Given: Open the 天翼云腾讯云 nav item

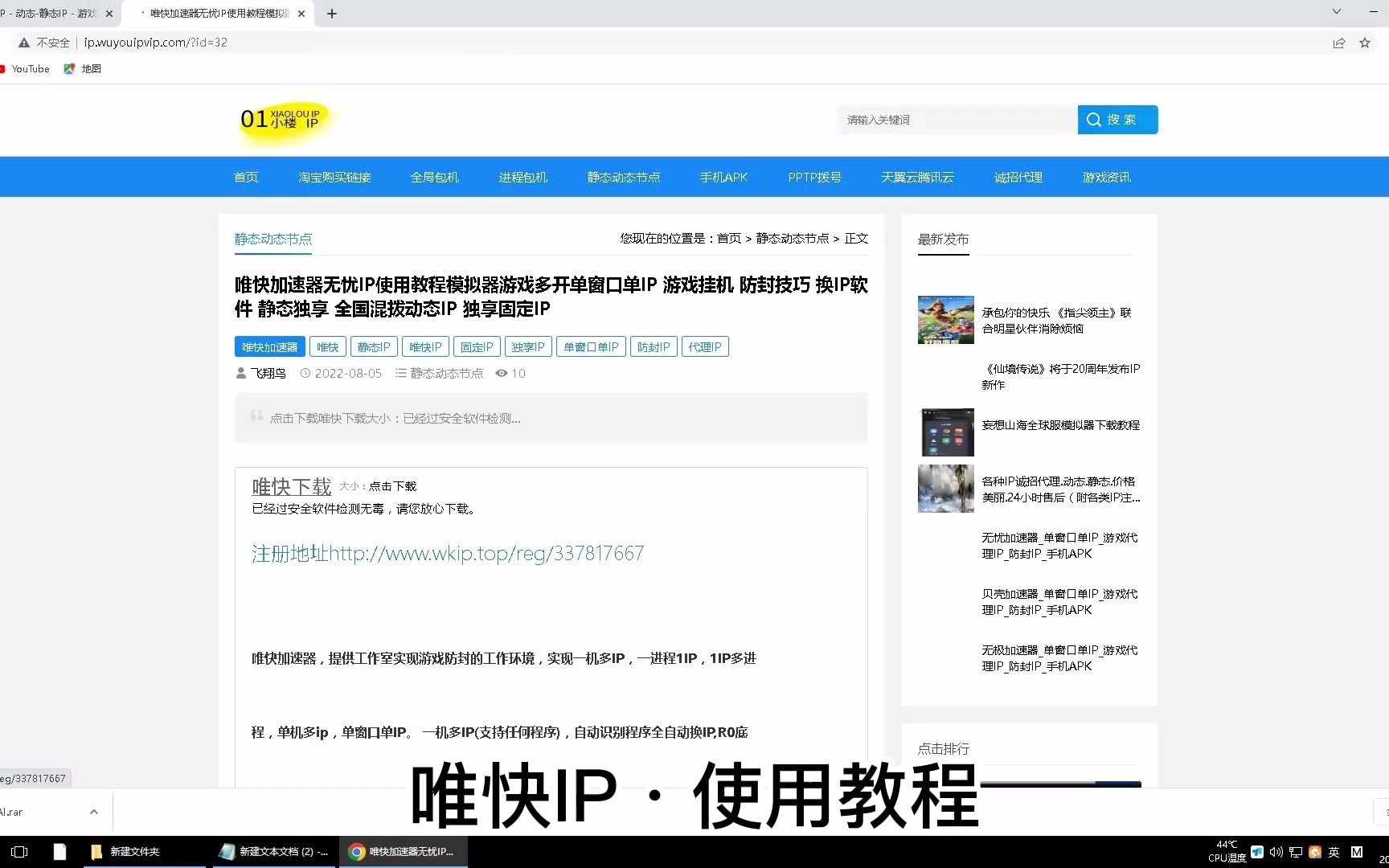Looking at the screenshot, I should [917, 177].
